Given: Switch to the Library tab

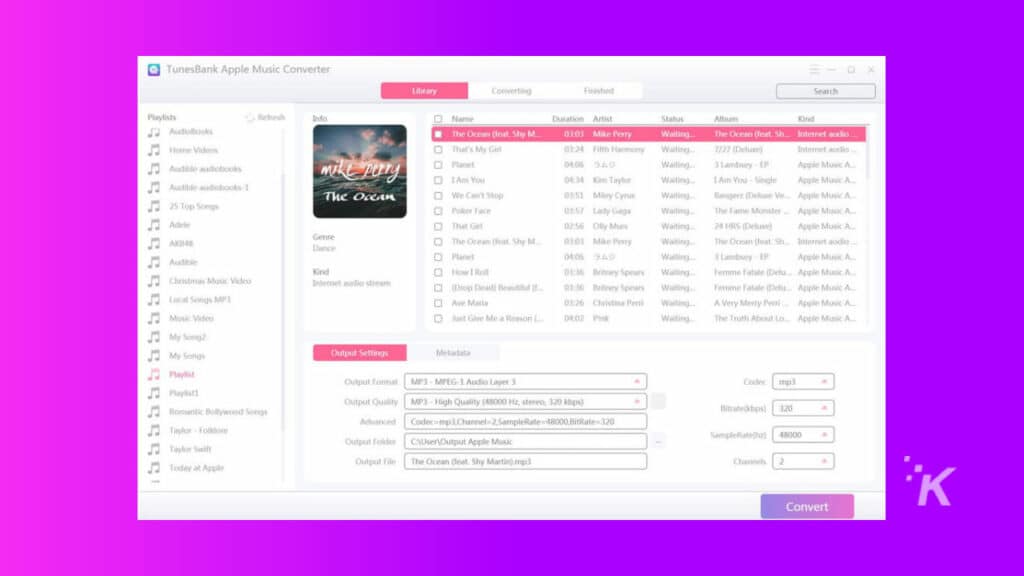Looking at the screenshot, I should point(424,91).
